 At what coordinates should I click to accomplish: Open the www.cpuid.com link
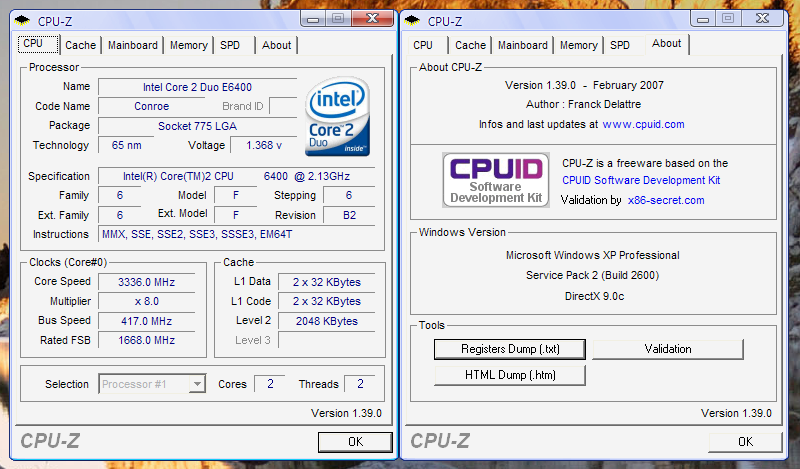click(x=643, y=125)
